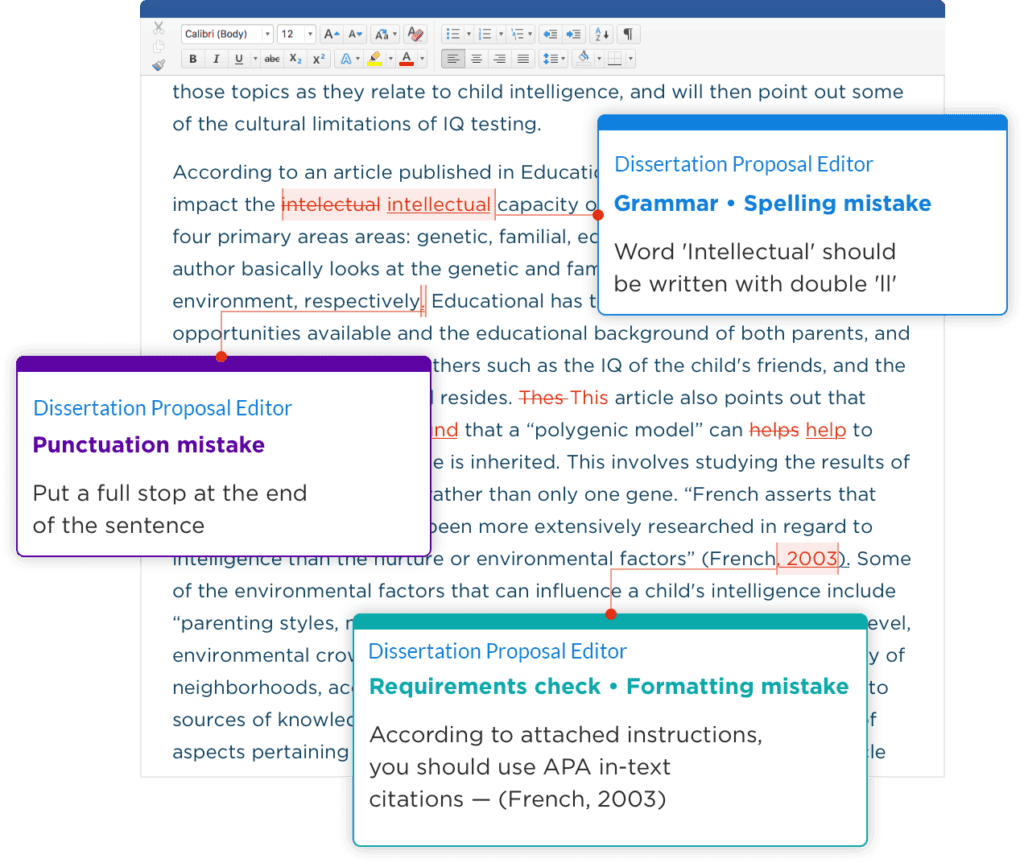This screenshot has width=1024, height=863.
Task: Toggle italic formatting
Action: (x=216, y=59)
